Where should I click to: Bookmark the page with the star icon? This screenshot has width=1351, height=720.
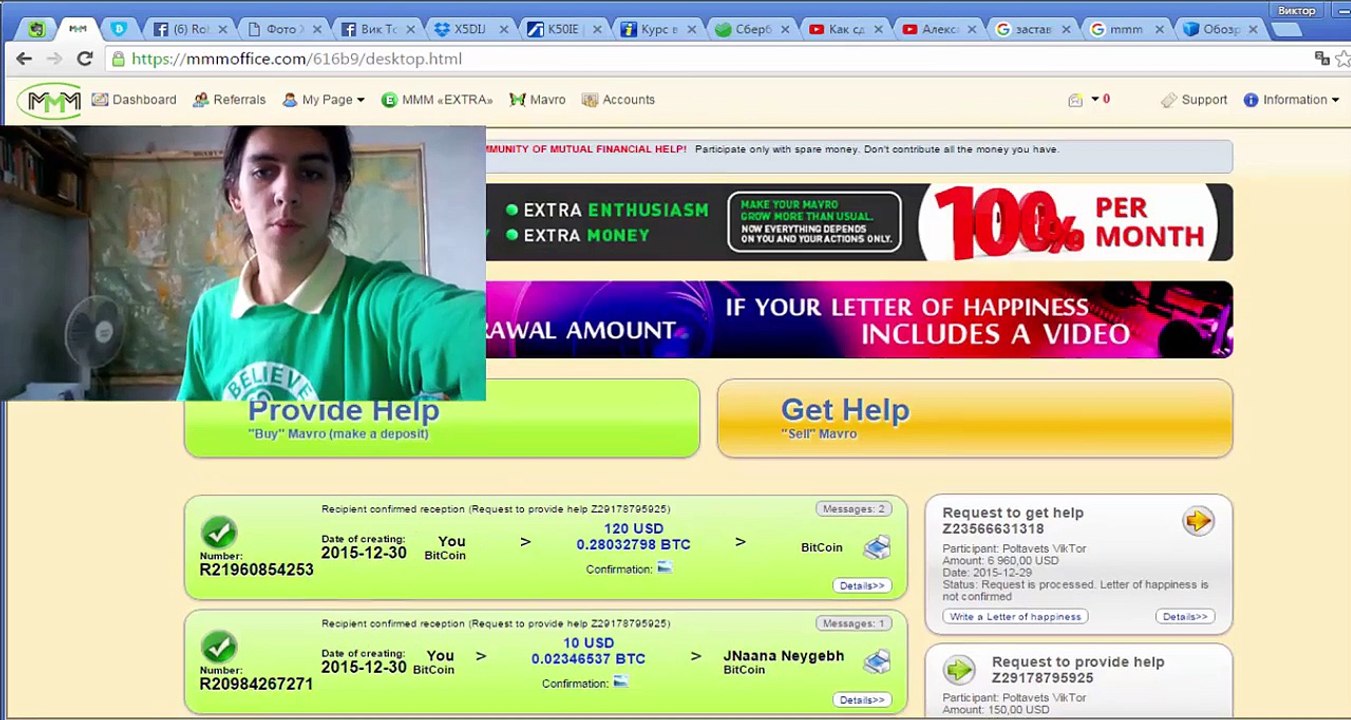point(1342,59)
